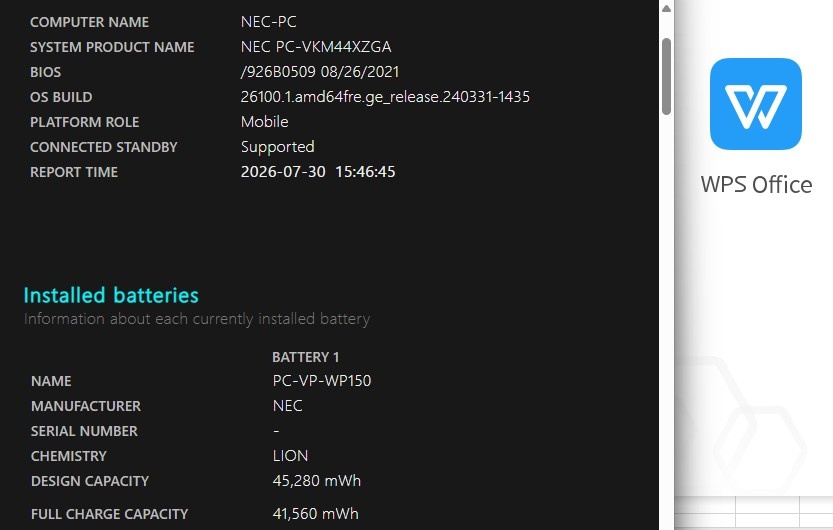Select full charge capacity 41,560 mWh
833x530 pixels.
316,514
